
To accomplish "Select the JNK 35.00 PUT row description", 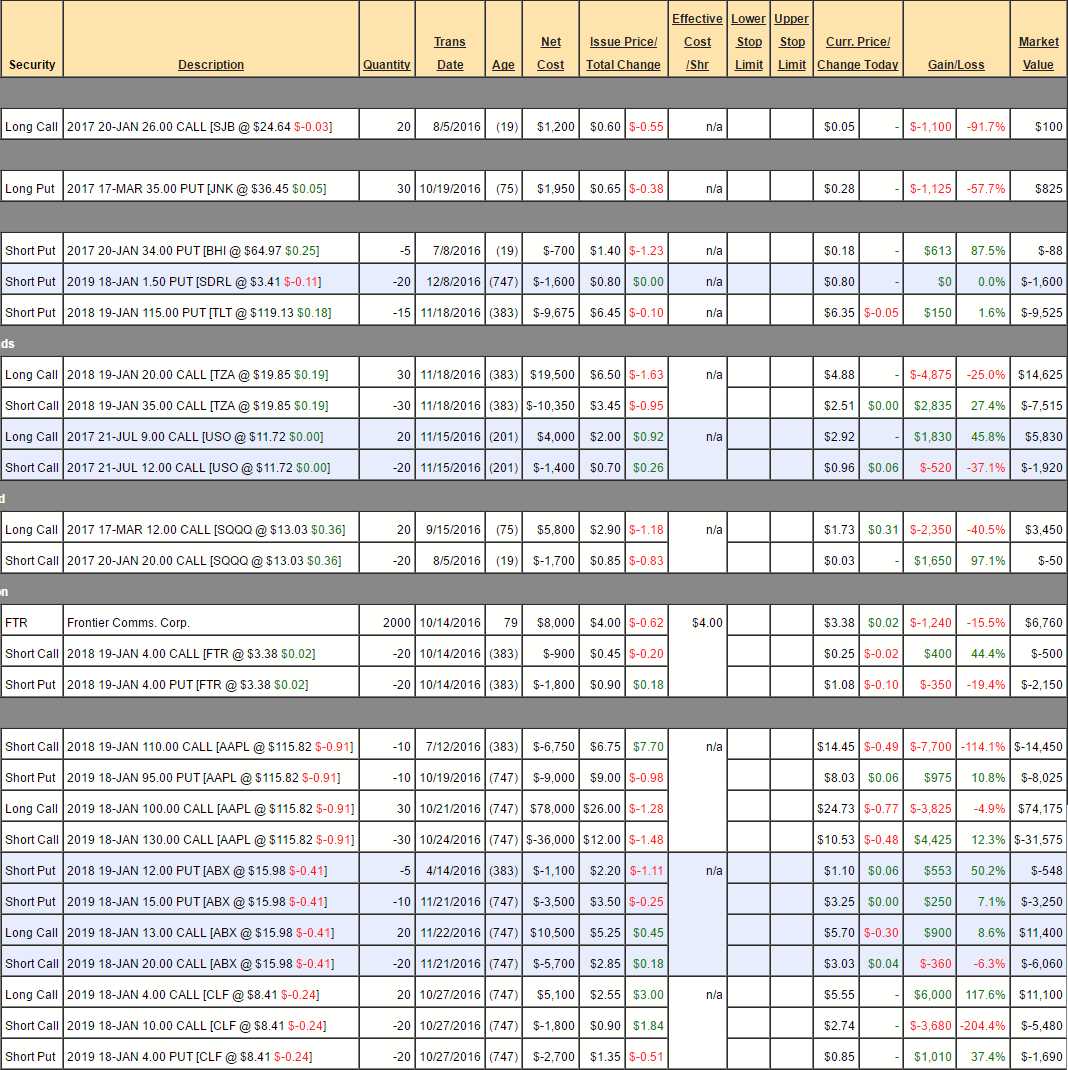I will pos(196,189).
